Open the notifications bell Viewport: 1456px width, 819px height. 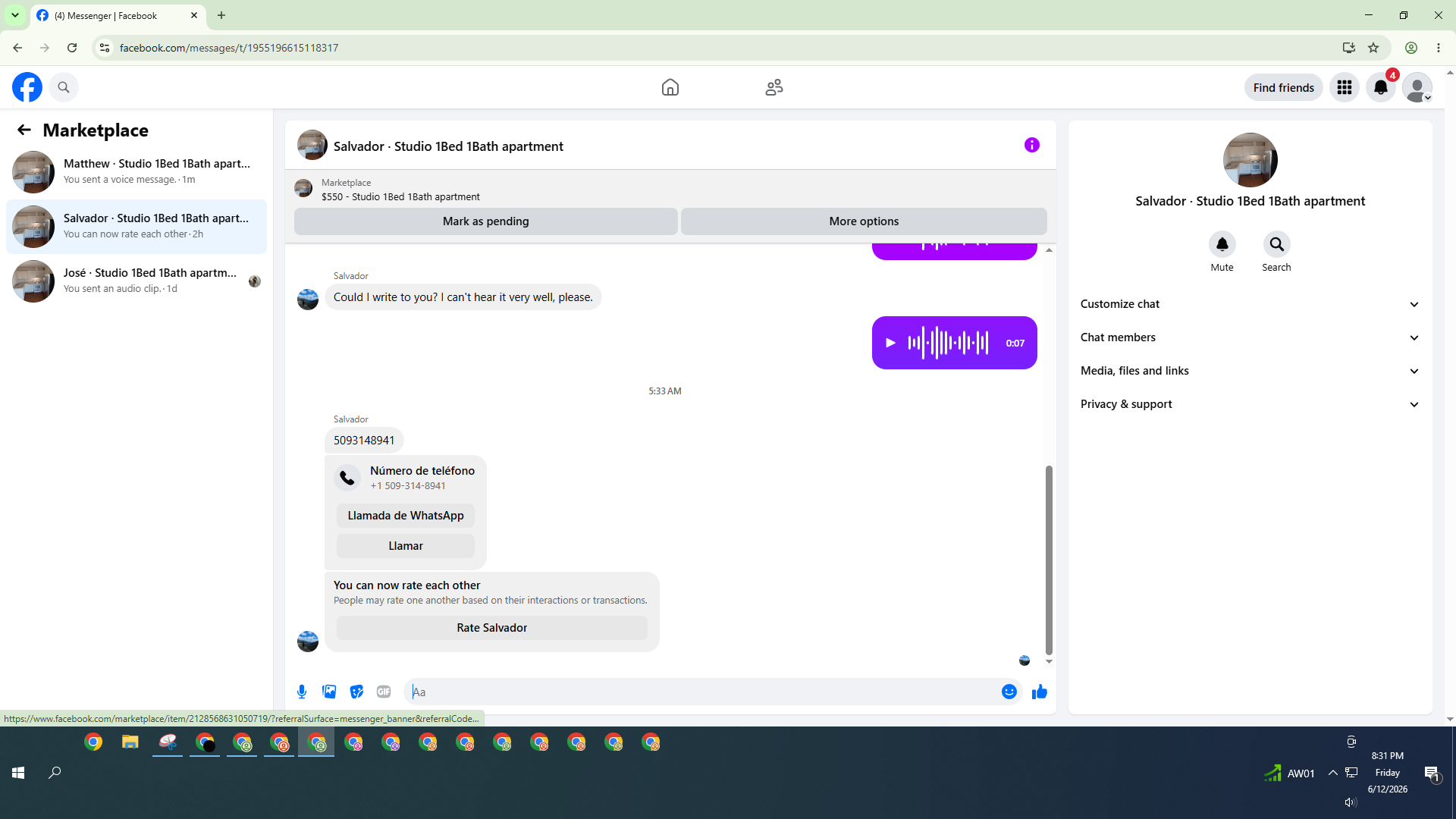pos(1381,87)
